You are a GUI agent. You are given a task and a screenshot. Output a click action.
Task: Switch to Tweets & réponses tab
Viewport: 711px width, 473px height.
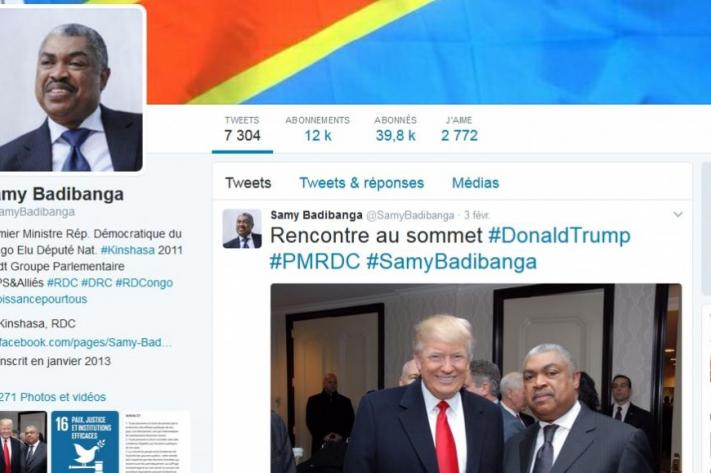point(361,183)
